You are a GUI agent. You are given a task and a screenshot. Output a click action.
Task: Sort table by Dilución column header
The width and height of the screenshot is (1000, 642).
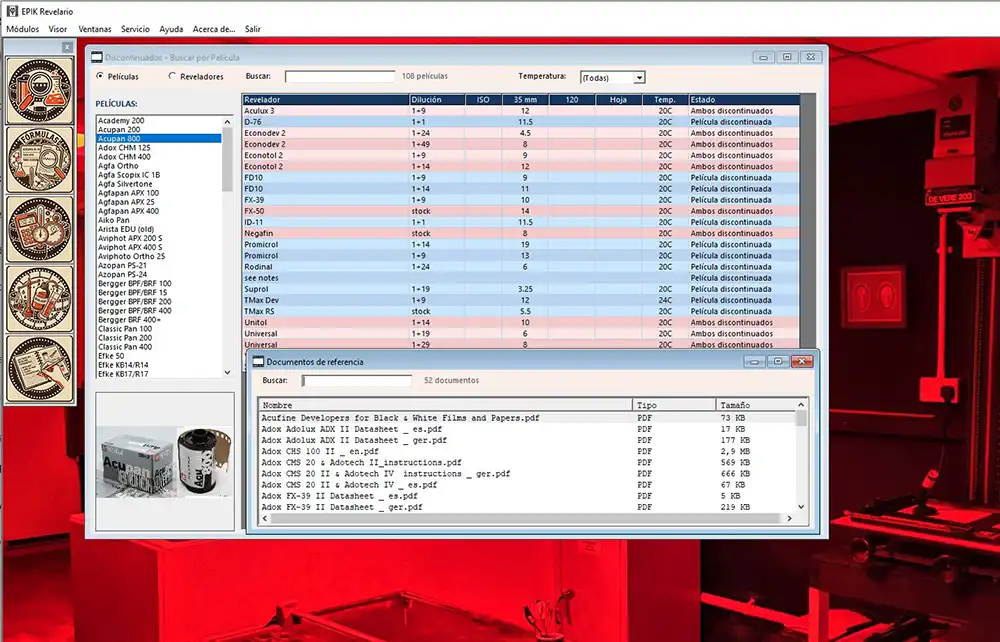437,99
